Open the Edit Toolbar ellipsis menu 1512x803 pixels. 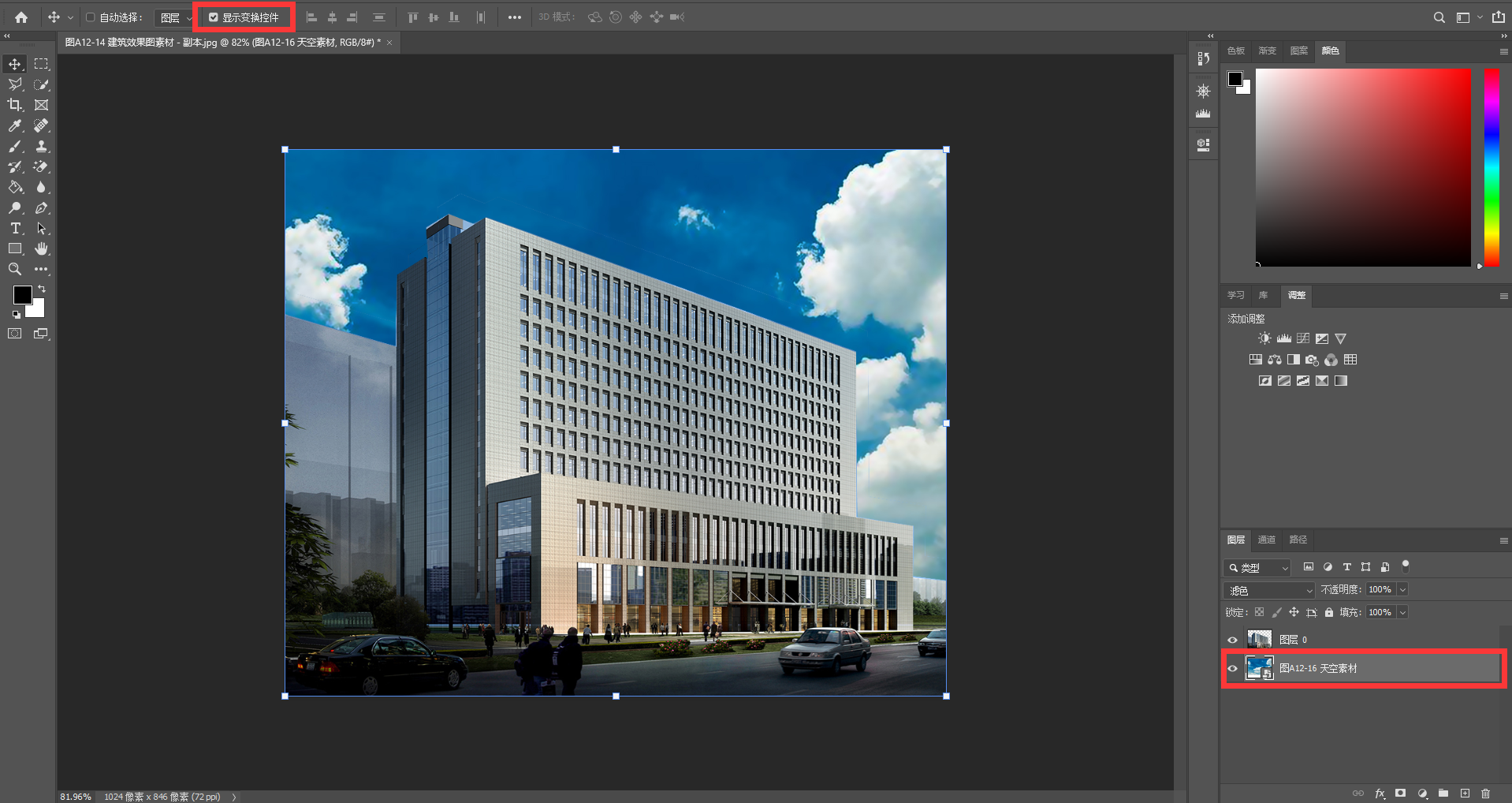click(41, 269)
